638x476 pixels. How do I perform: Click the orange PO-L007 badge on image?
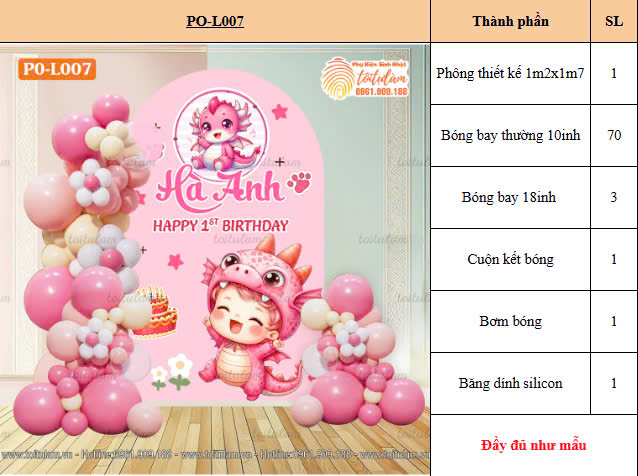click(x=57, y=69)
